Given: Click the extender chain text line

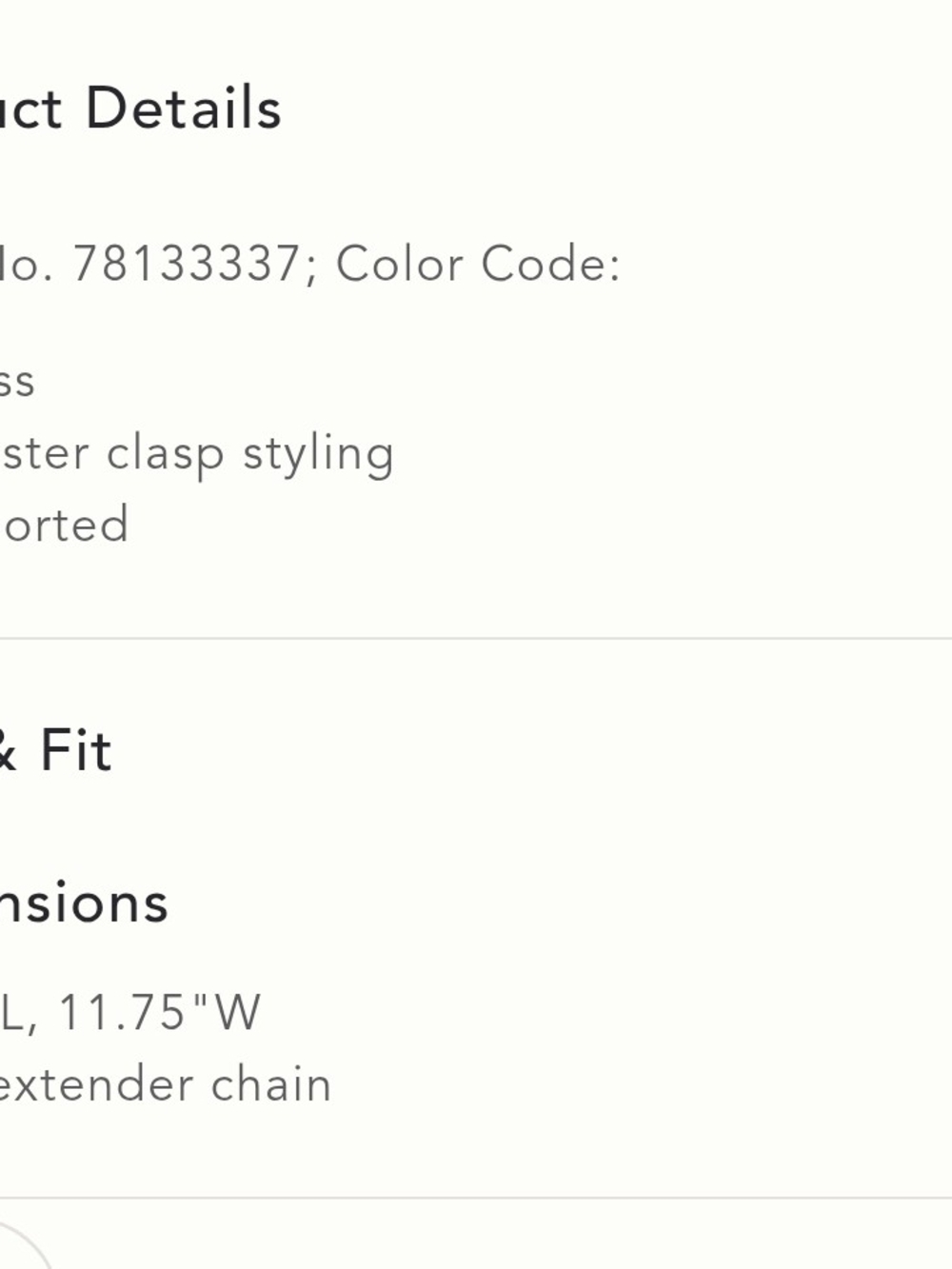Looking at the screenshot, I should pyautogui.click(x=165, y=1084).
